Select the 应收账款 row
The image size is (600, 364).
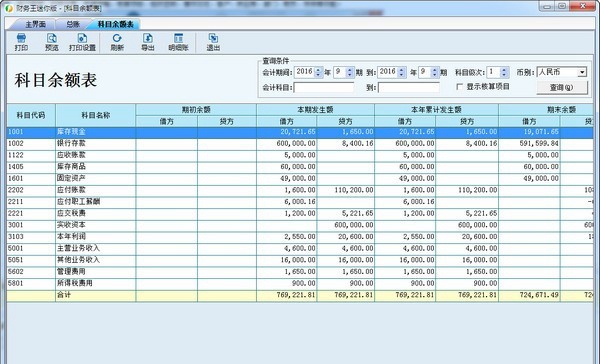click(x=300, y=155)
